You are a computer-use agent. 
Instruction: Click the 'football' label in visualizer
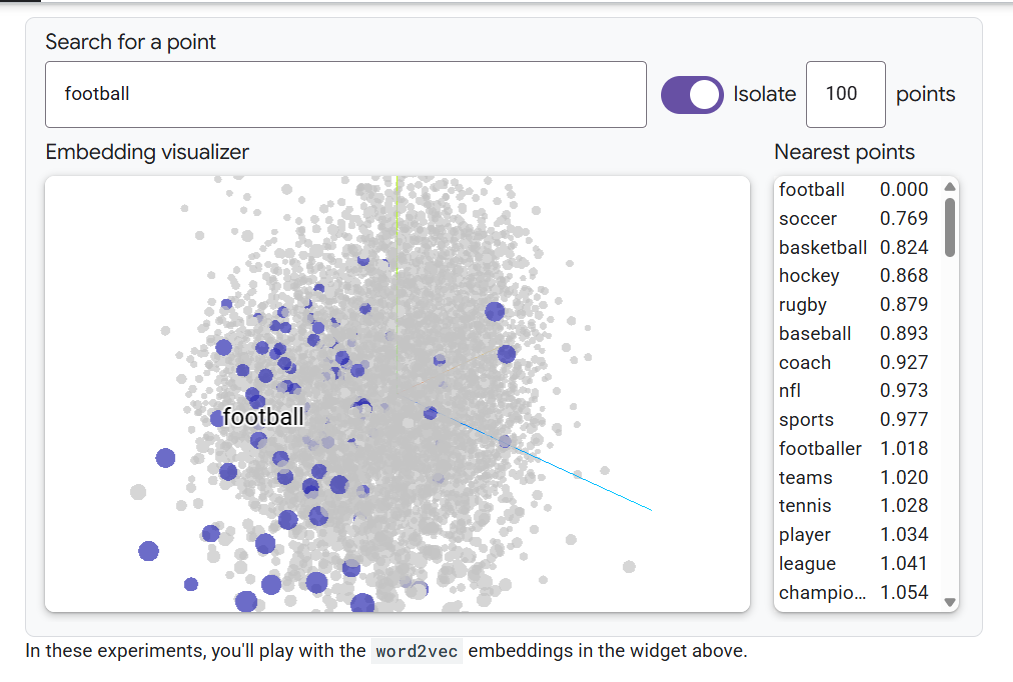(x=263, y=417)
